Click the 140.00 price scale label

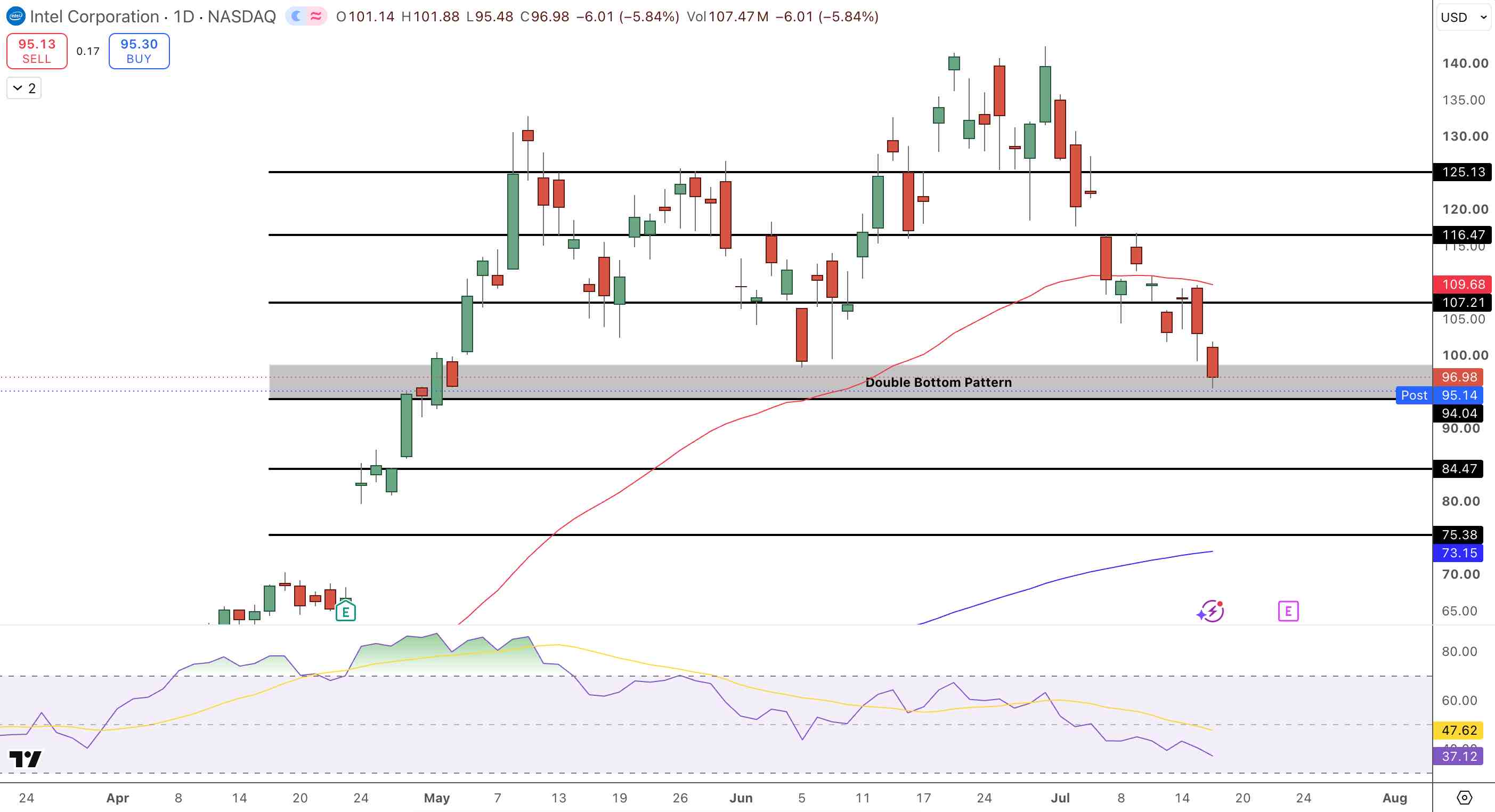[x=1465, y=63]
